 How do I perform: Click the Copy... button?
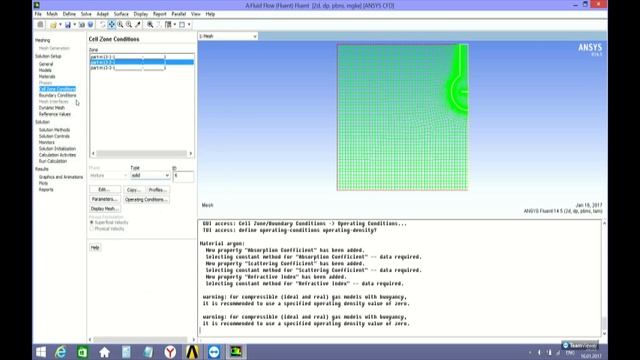coord(134,190)
